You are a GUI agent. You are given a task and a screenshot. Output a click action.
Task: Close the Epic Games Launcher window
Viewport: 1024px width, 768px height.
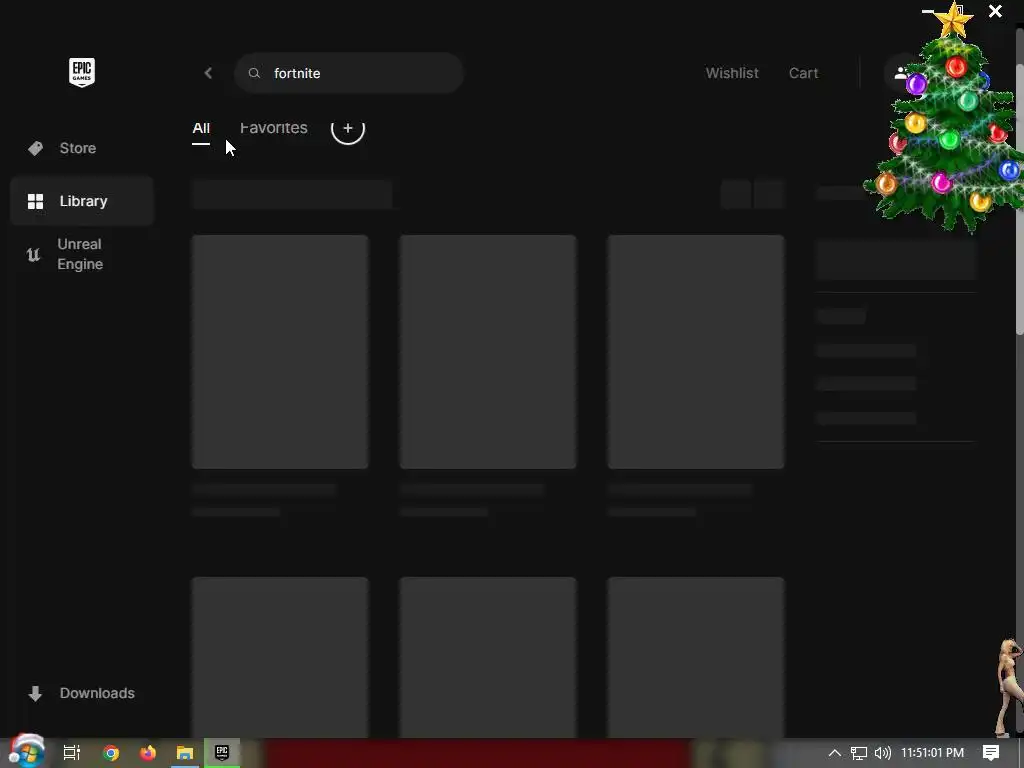pos(995,11)
